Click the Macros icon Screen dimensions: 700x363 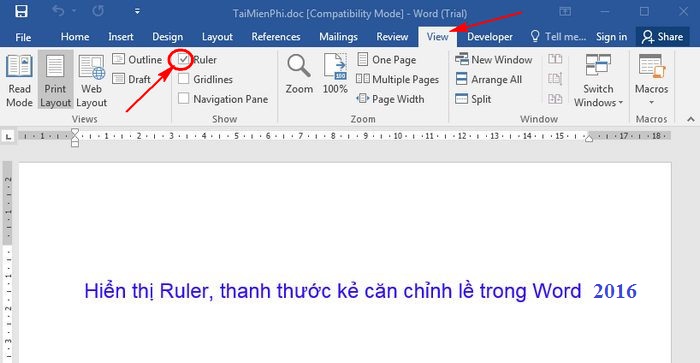point(651,66)
